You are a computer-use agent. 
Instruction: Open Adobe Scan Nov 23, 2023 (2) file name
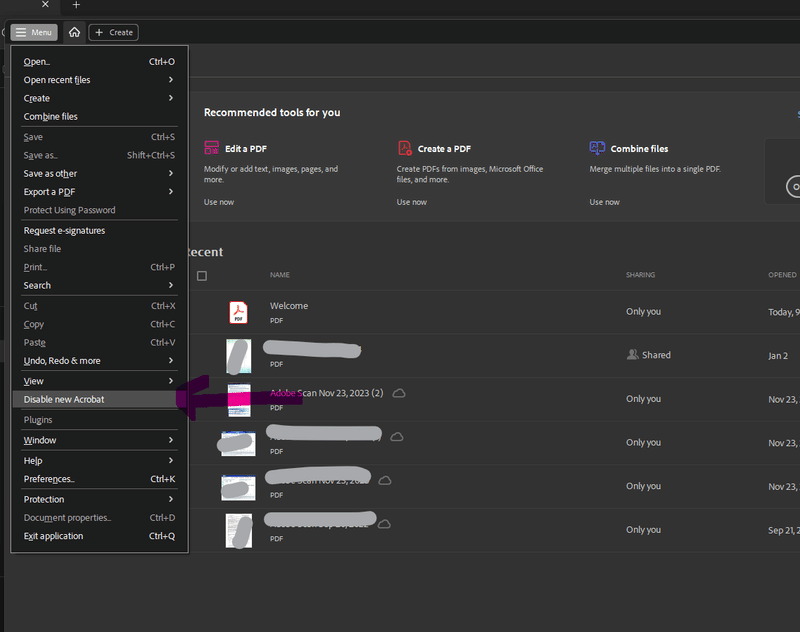327,393
